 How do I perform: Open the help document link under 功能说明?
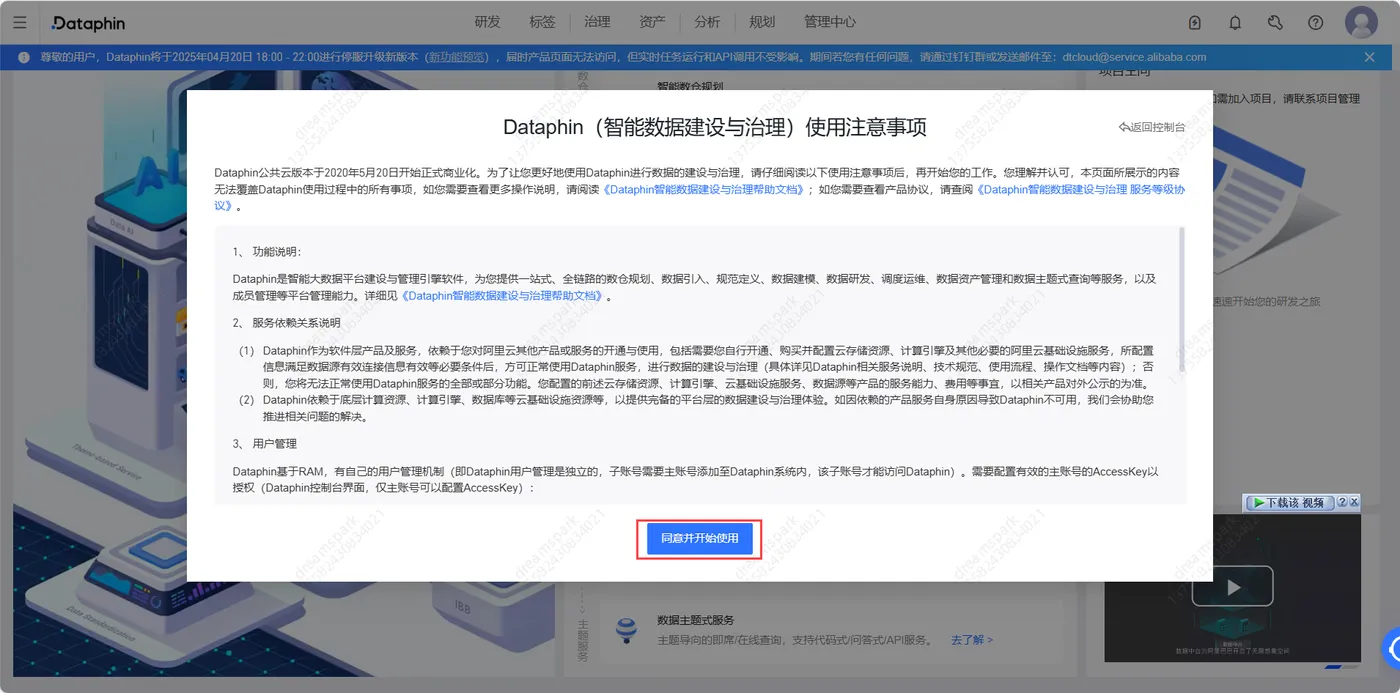(503, 296)
